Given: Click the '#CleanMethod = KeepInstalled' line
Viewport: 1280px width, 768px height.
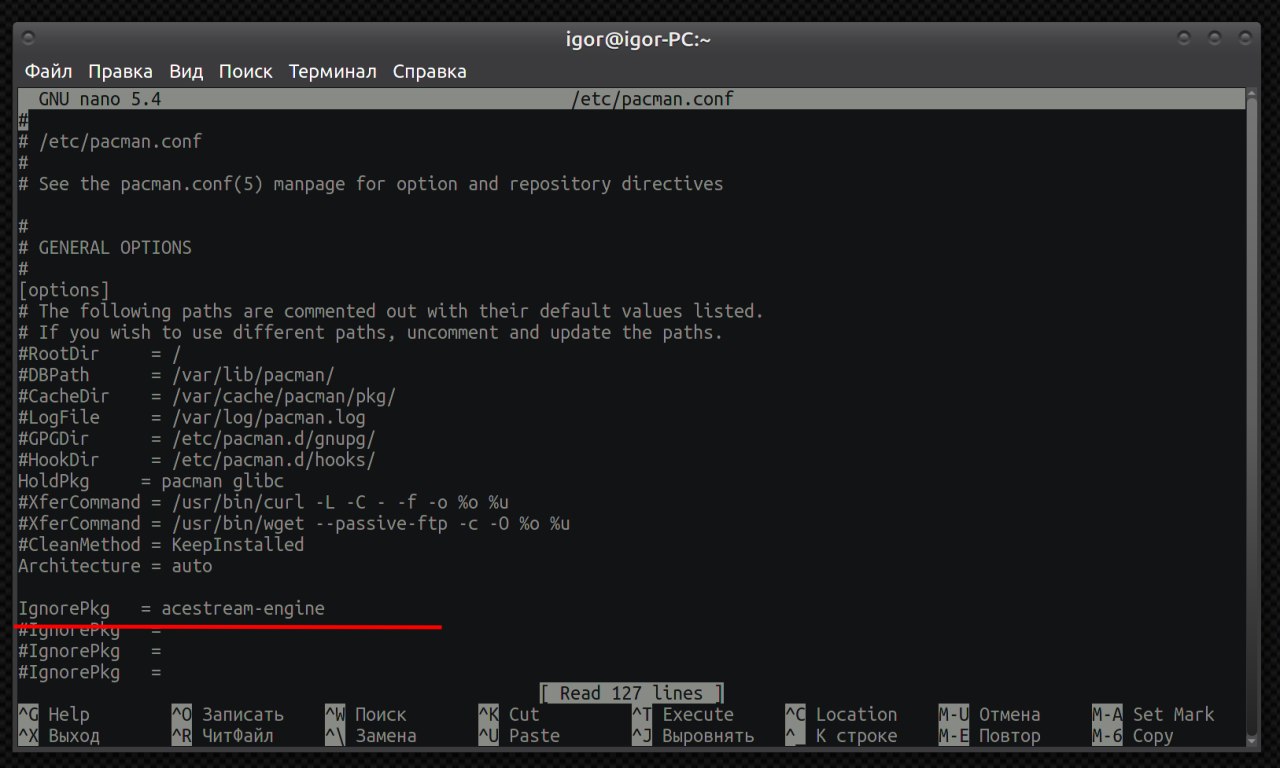Looking at the screenshot, I should (x=161, y=545).
